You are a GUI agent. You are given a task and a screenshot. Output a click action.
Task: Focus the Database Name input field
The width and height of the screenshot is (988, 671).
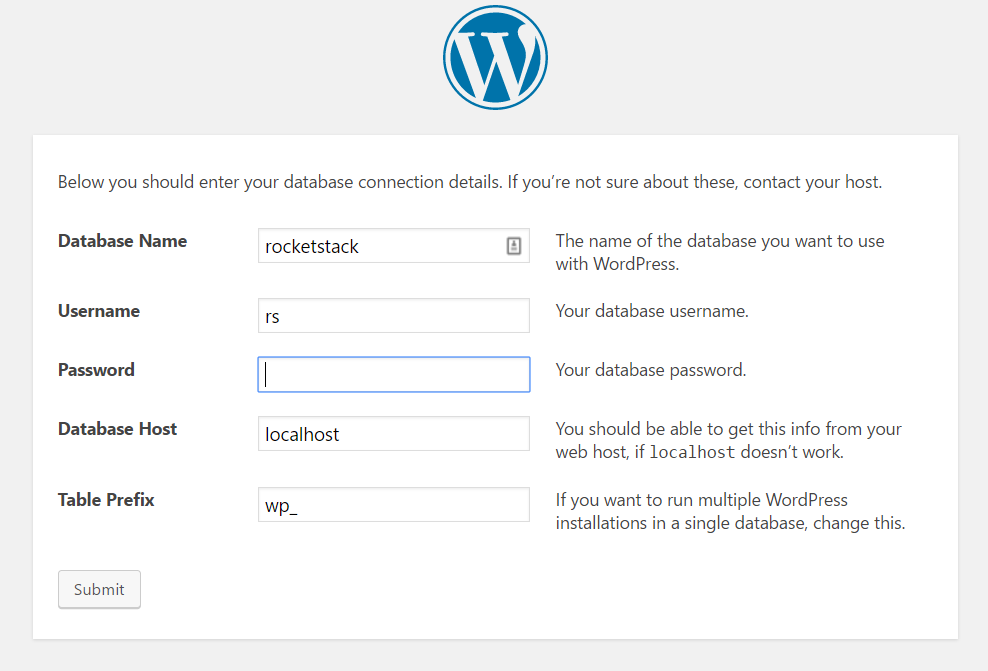394,246
